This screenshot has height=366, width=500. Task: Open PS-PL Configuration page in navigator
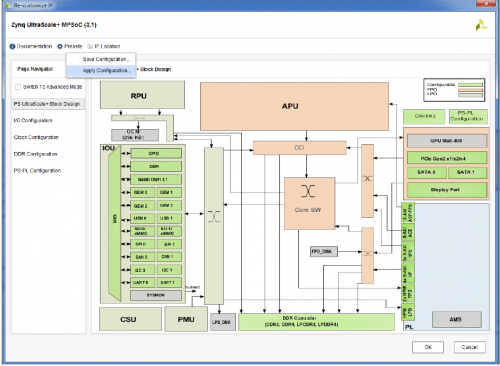pos(37,171)
